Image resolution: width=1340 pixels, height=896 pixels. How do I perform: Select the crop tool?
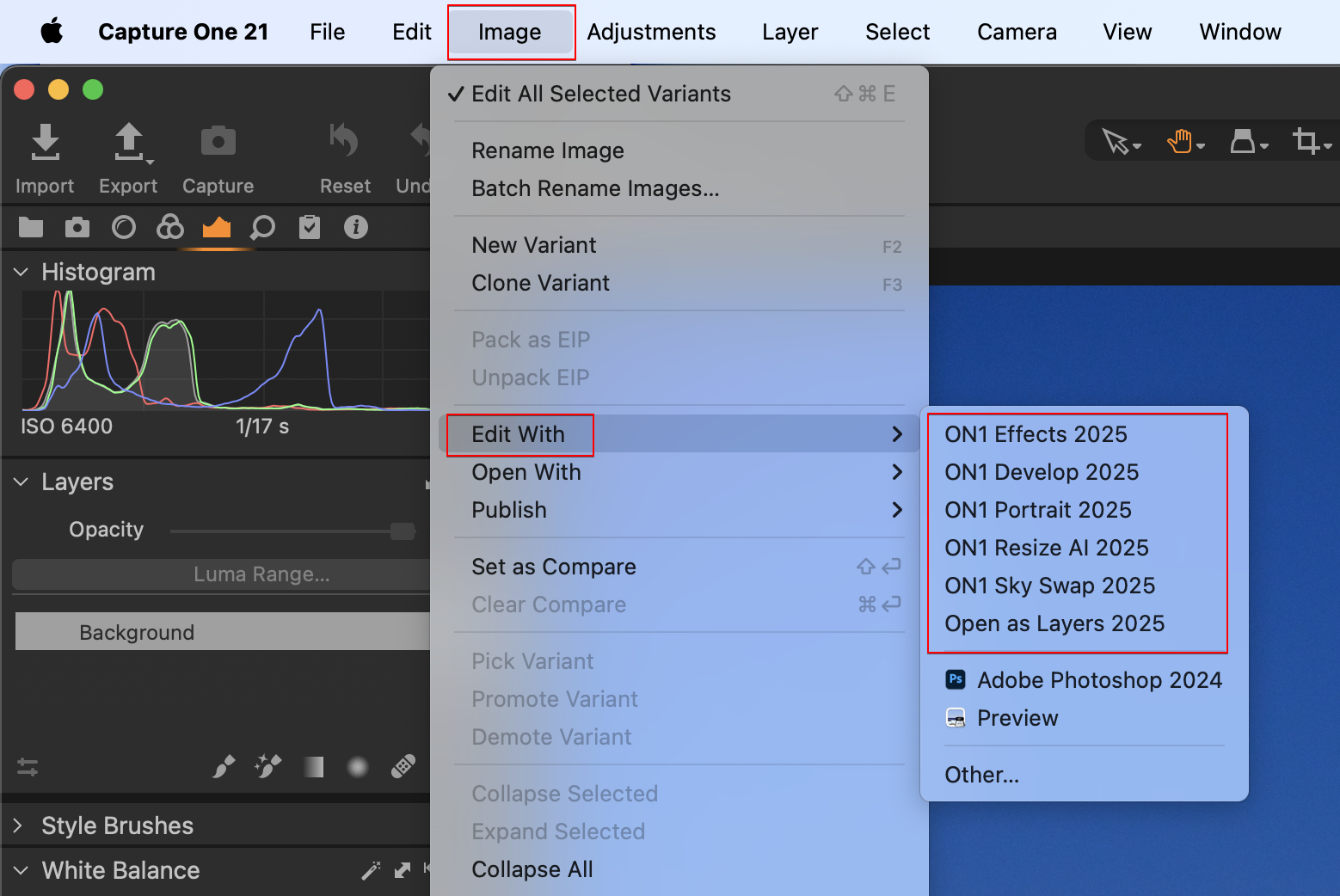tap(1306, 141)
